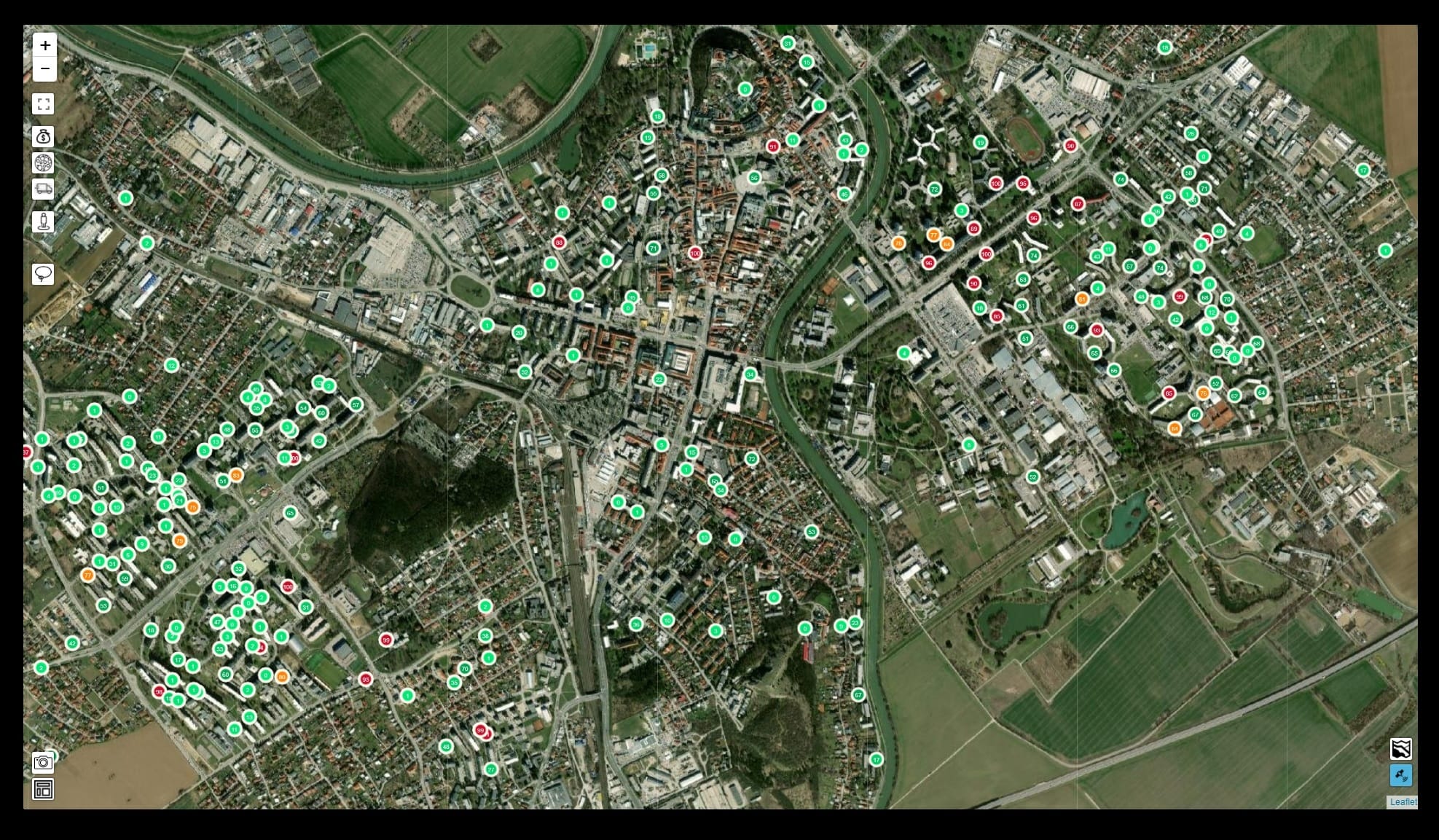The height and width of the screenshot is (840, 1439).
Task: Toggle the blue satellite imagery layer
Action: coord(1400,775)
